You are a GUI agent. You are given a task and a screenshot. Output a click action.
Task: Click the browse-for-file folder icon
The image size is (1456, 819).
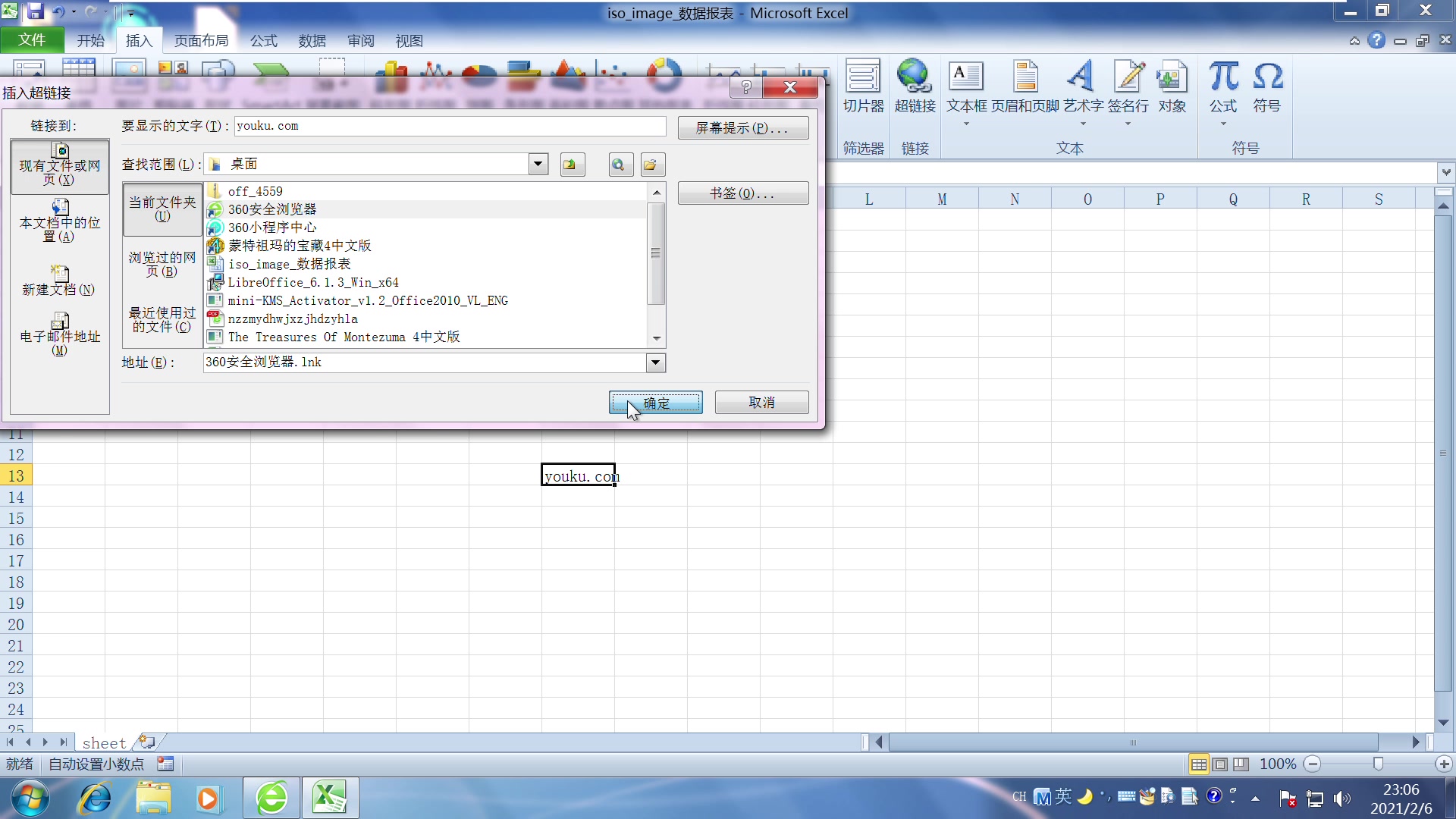tap(651, 165)
